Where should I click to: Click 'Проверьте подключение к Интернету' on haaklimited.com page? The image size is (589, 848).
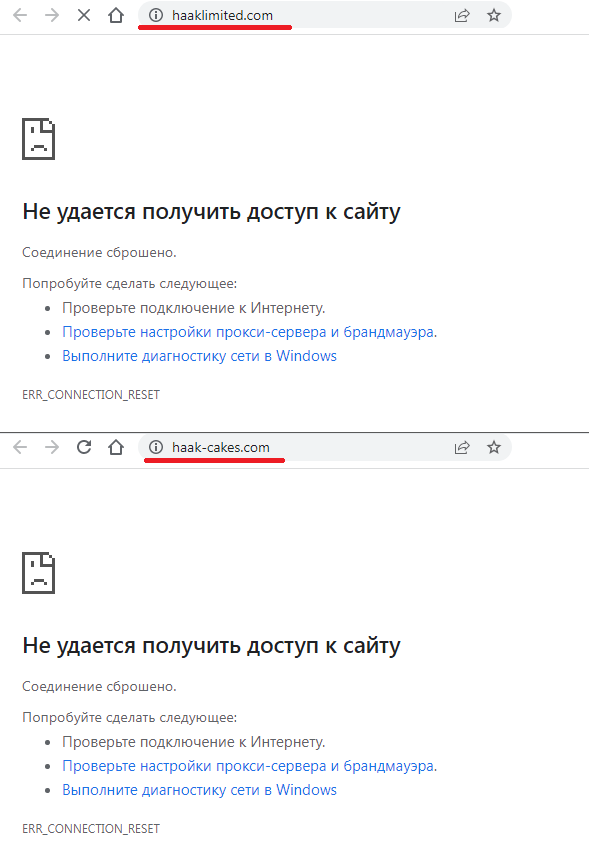tap(194, 308)
